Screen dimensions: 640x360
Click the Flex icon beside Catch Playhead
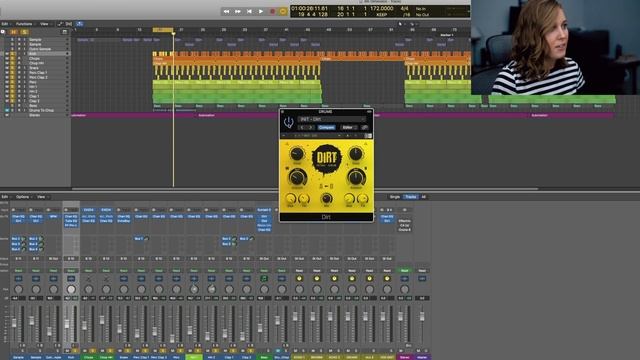[69, 24]
